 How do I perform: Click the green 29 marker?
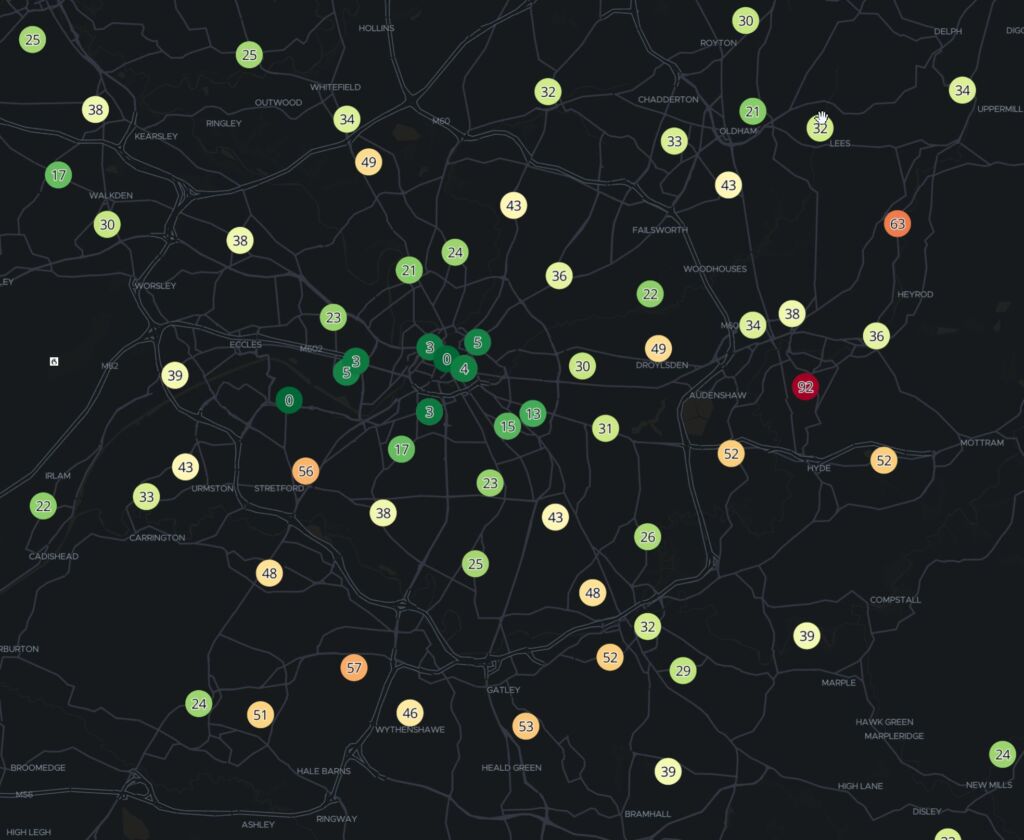(x=683, y=670)
